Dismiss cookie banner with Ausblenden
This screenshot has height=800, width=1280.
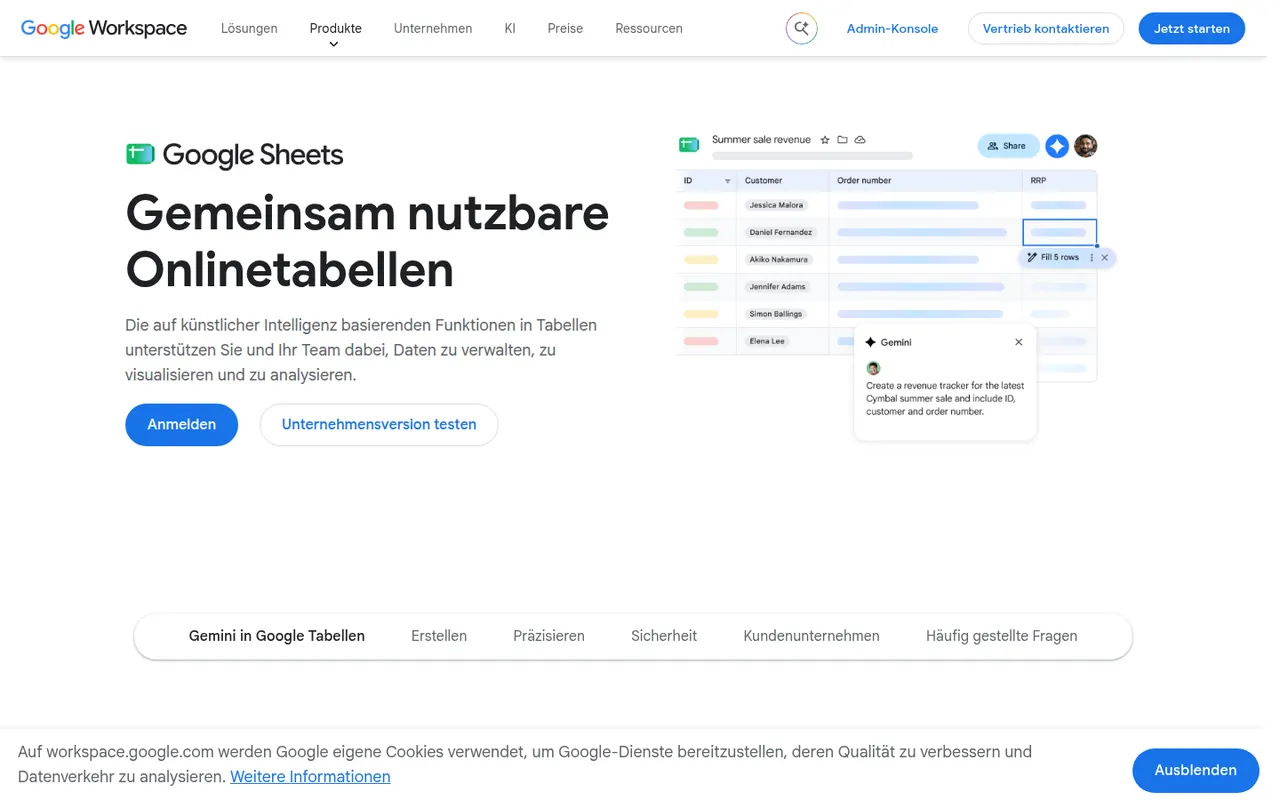coord(1196,770)
